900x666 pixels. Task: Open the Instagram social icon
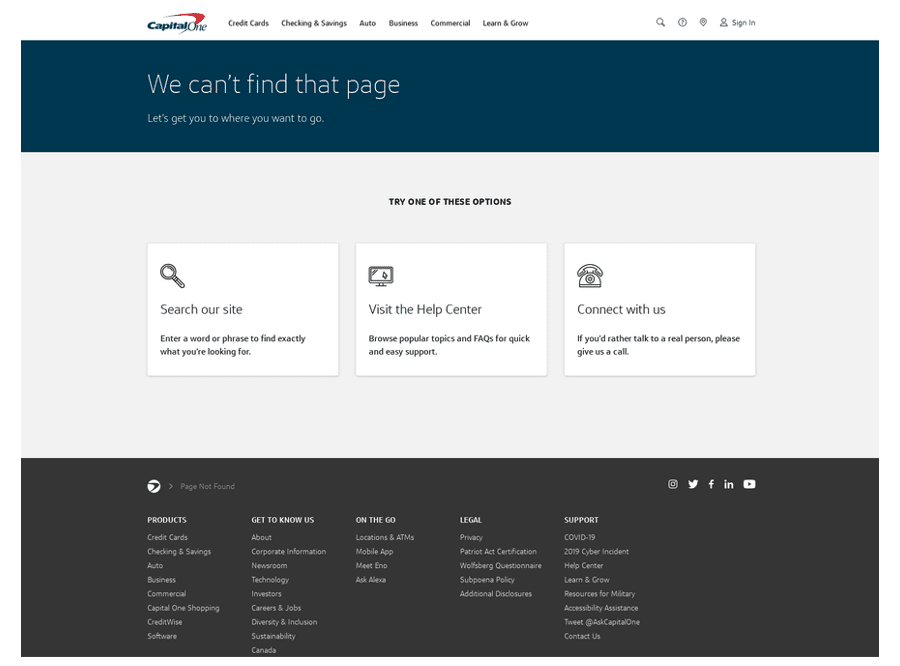(673, 484)
